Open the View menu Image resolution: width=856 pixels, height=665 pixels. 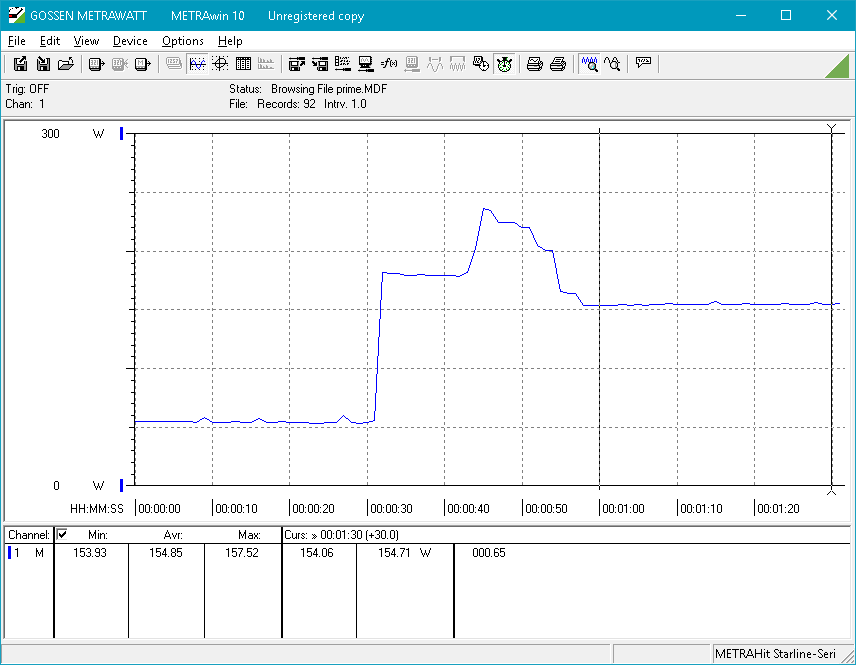[87, 41]
